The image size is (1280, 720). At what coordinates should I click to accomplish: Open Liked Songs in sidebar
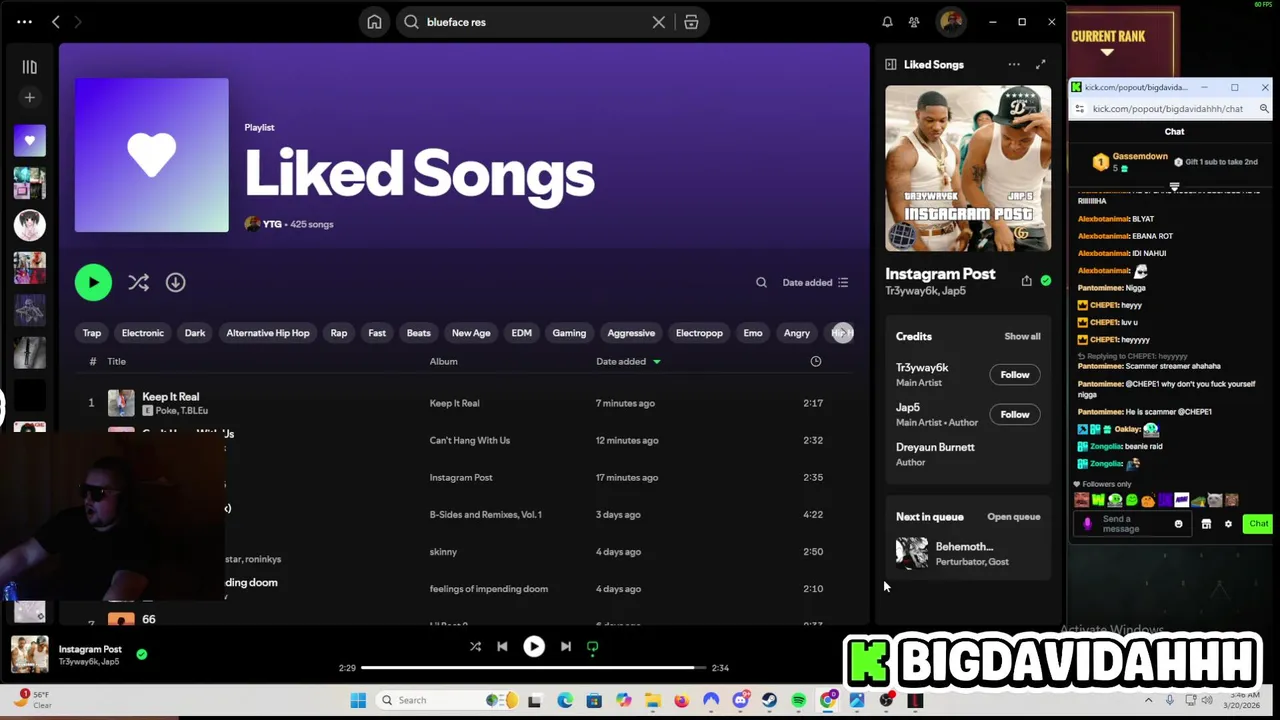pos(30,141)
